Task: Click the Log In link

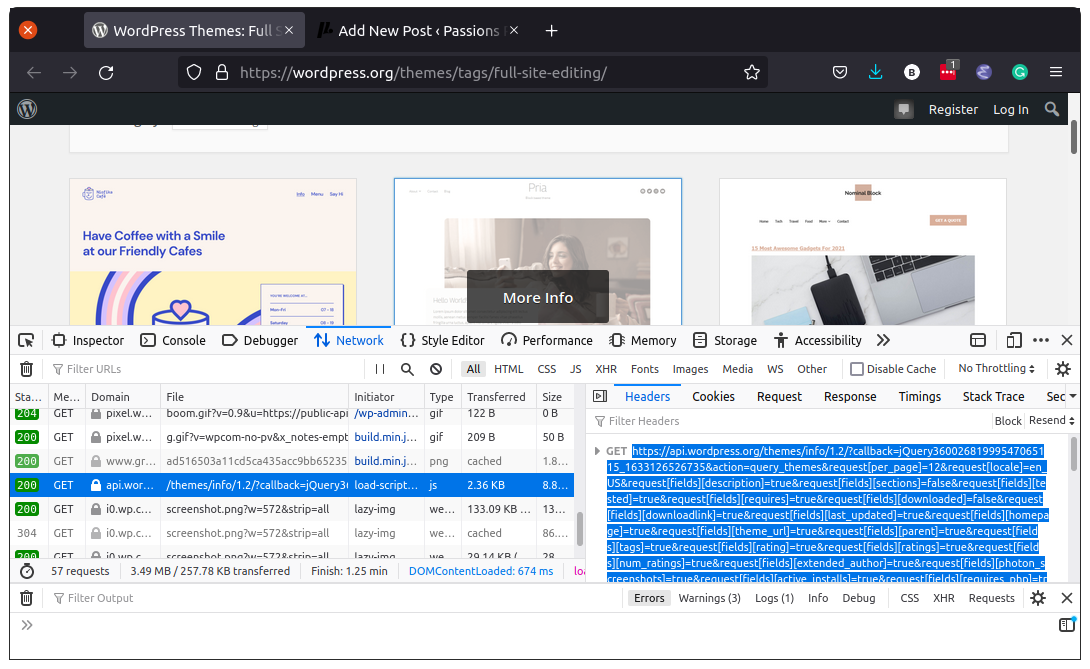Action: tap(1010, 109)
